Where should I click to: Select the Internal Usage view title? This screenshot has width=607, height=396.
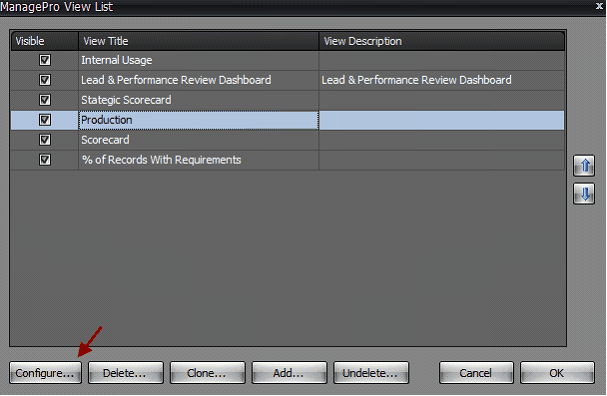pos(199,60)
